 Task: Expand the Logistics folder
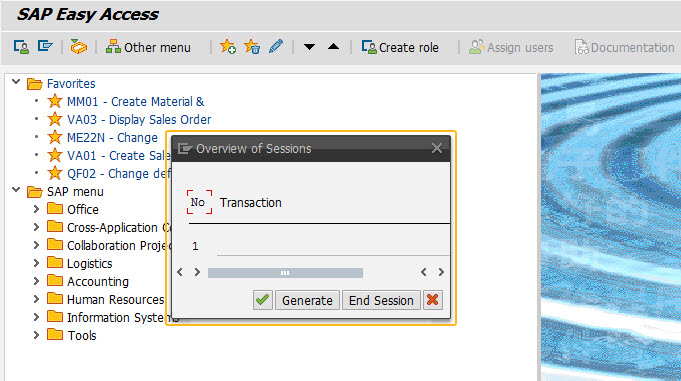click(36, 263)
